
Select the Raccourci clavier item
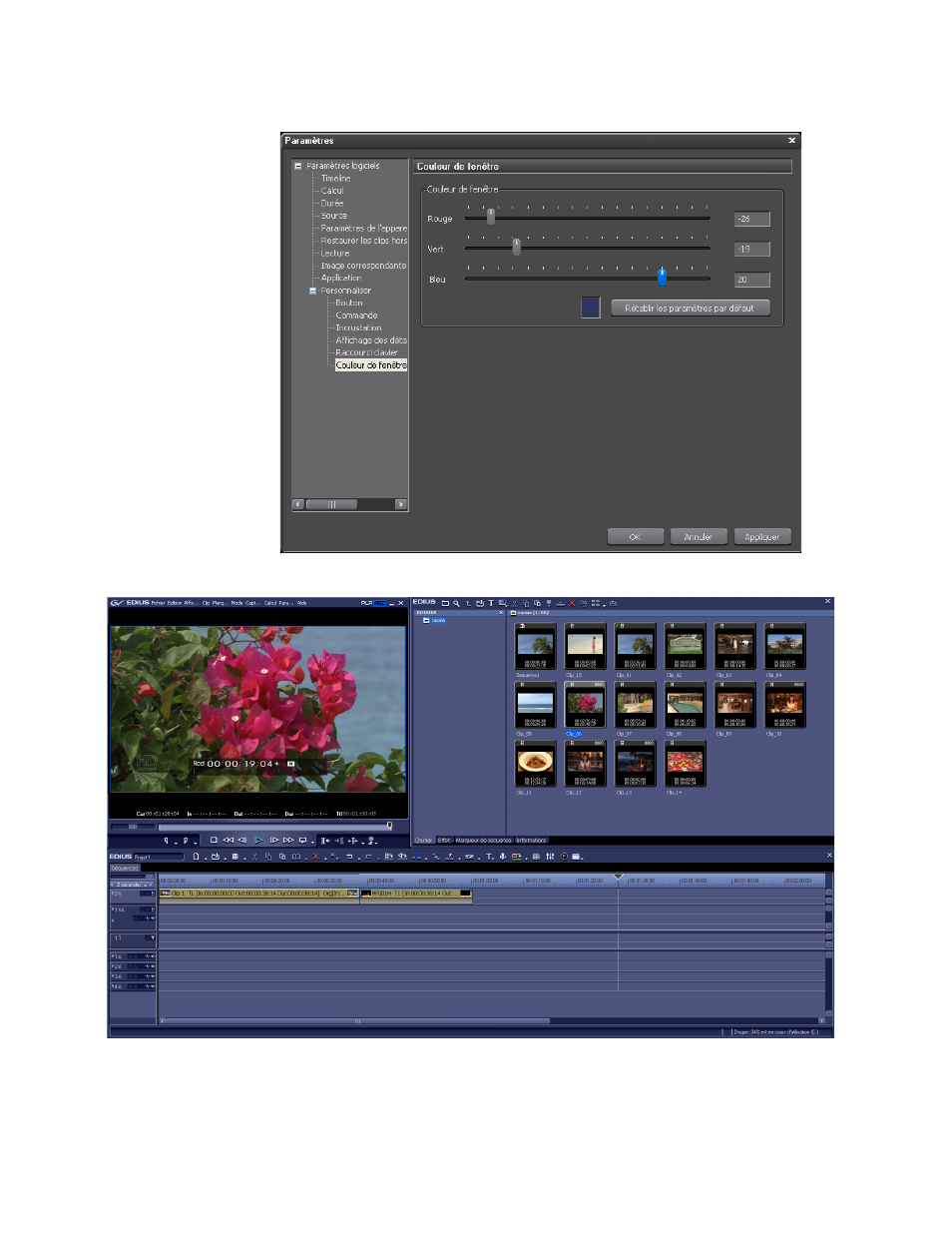[366, 352]
